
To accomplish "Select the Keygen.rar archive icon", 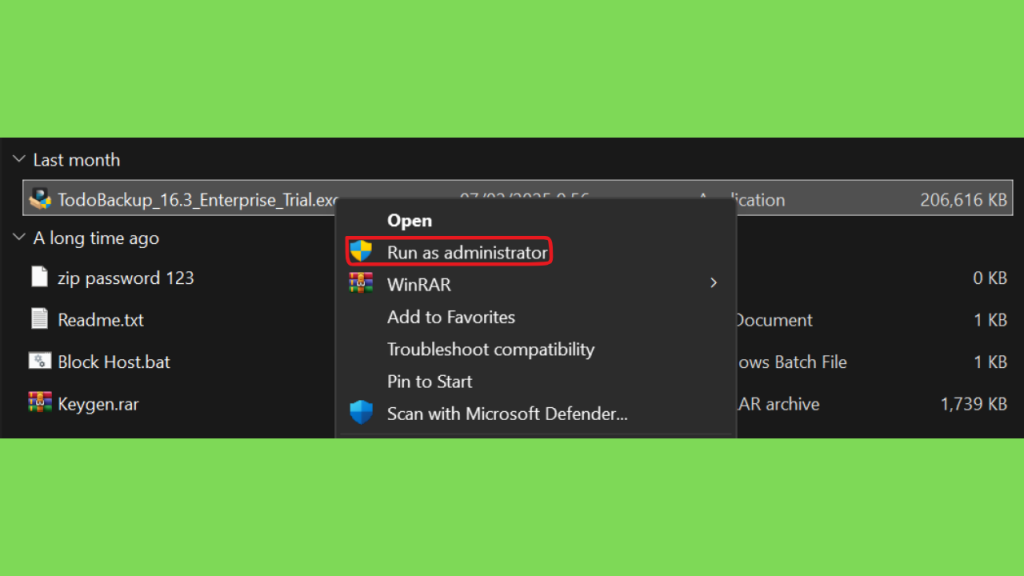I will click(39, 402).
